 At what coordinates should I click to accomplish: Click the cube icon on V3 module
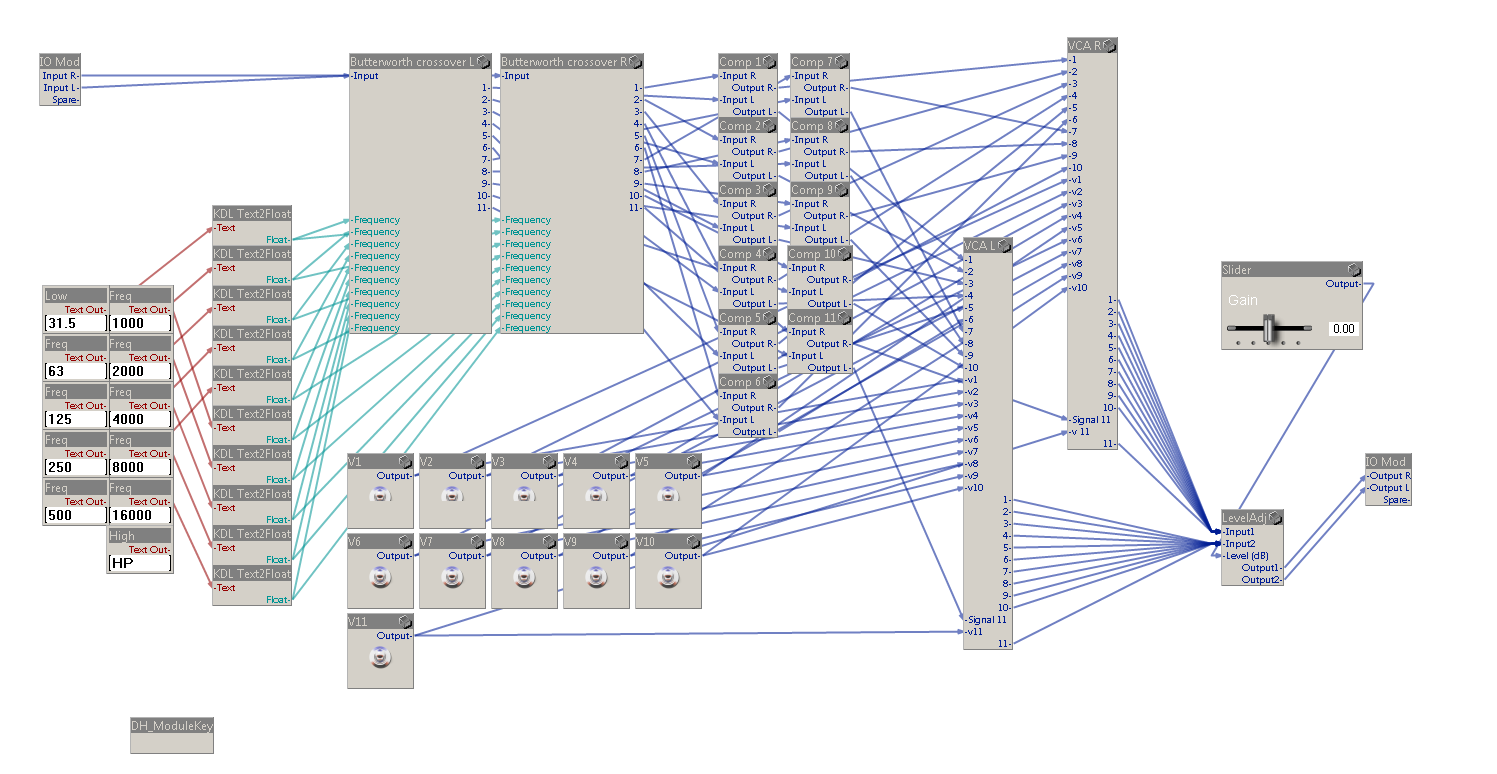(548, 462)
